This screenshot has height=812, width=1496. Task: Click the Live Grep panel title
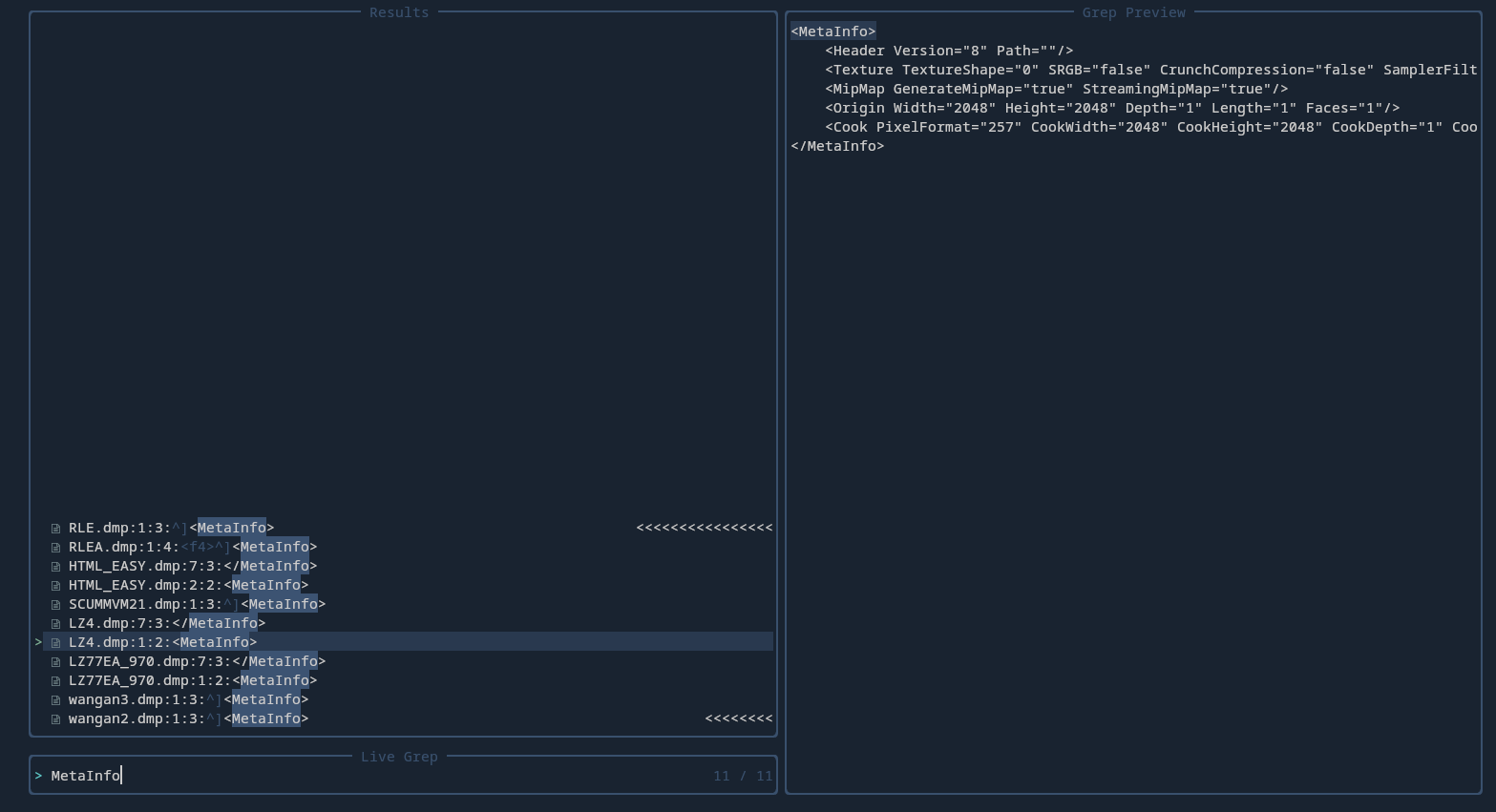coord(399,757)
